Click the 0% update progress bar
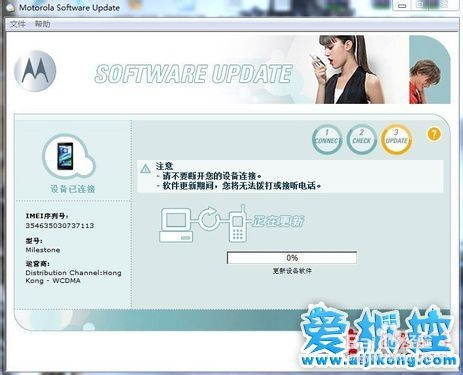463x375 pixels. [292, 258]
